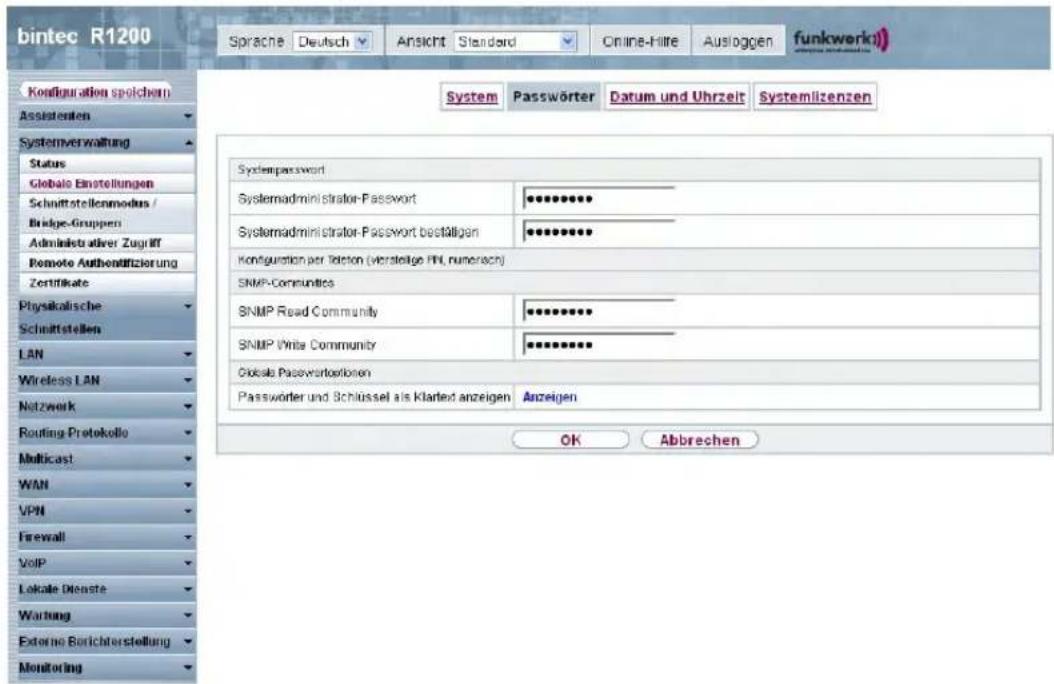
Task: Click Anzeigen to show passwords
Action: tap(549, 397)
